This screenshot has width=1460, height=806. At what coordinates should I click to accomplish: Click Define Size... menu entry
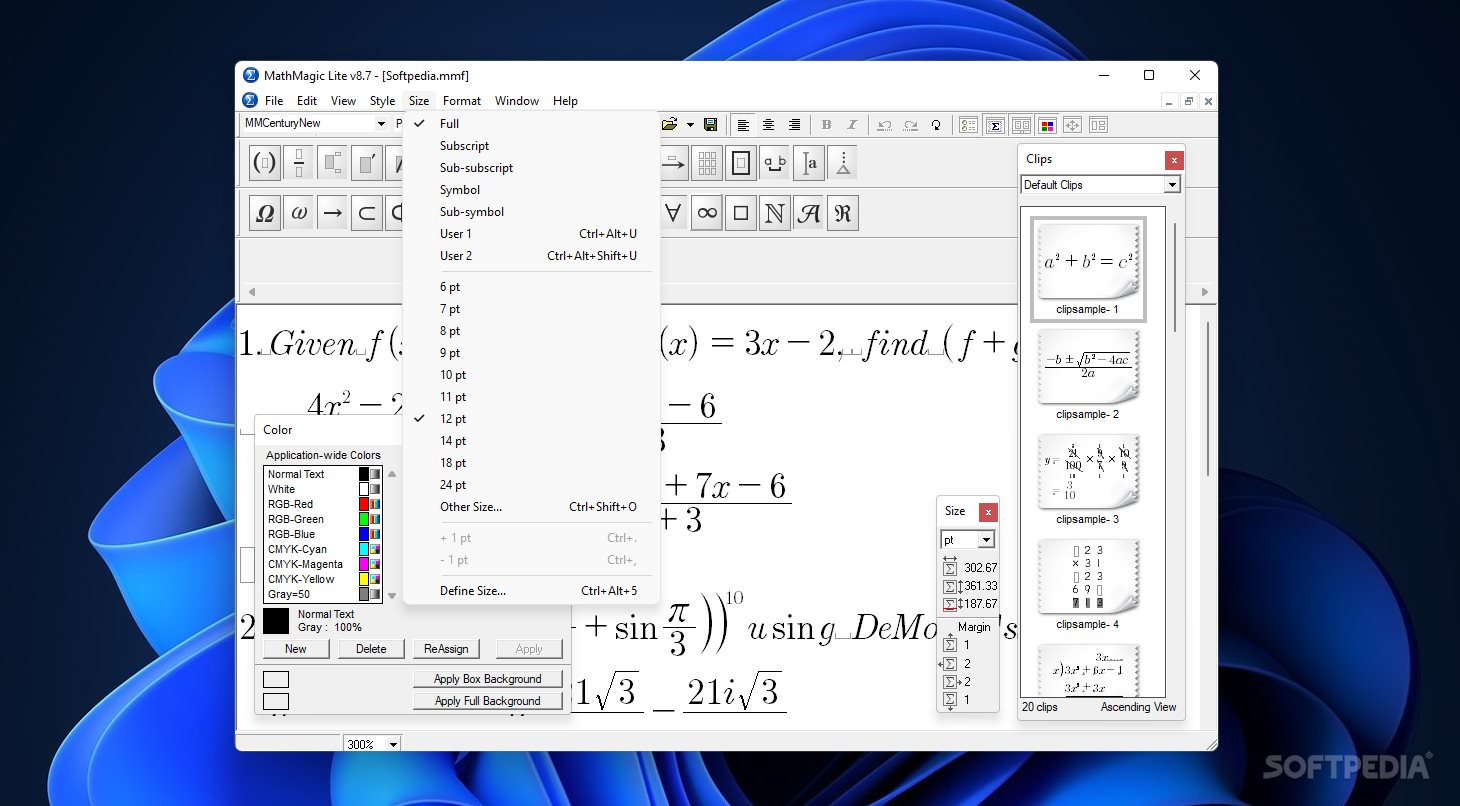pyautogui.click(x=531, y=591)
